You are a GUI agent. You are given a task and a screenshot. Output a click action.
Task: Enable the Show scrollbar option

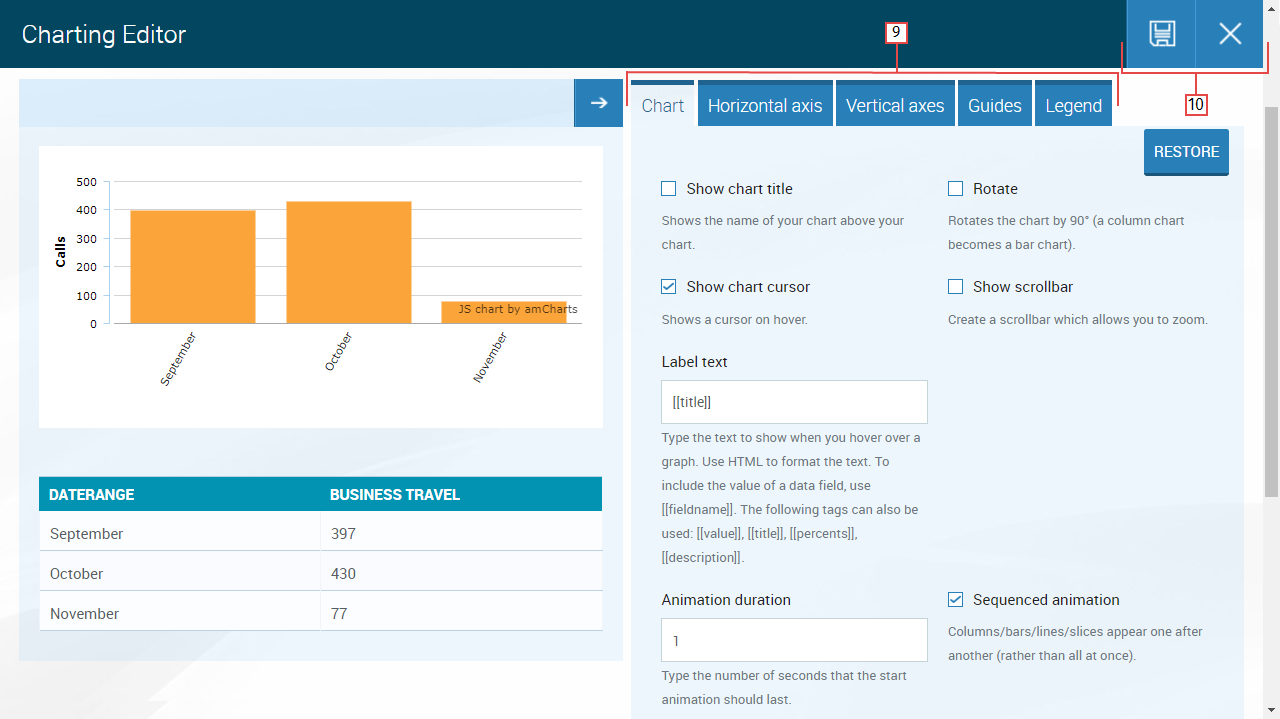(955, 287)
